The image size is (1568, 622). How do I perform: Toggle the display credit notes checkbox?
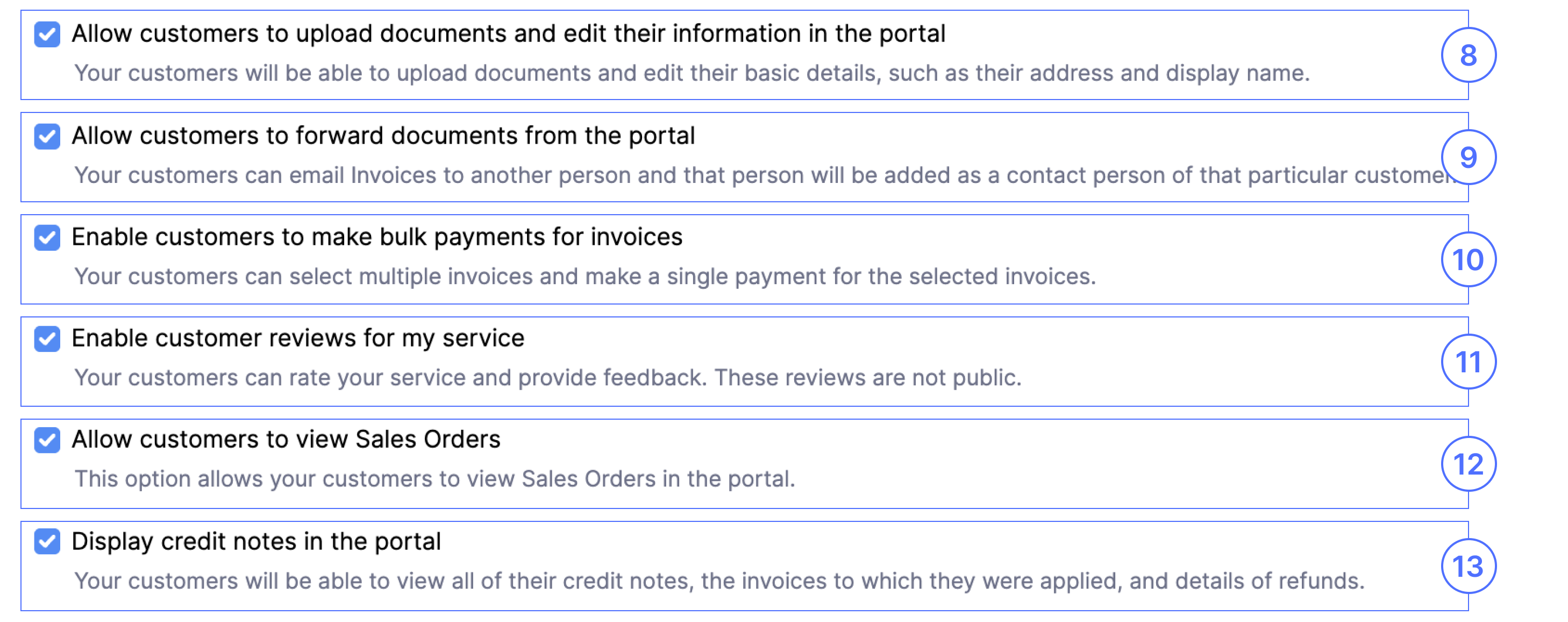(x=47, y=542)
